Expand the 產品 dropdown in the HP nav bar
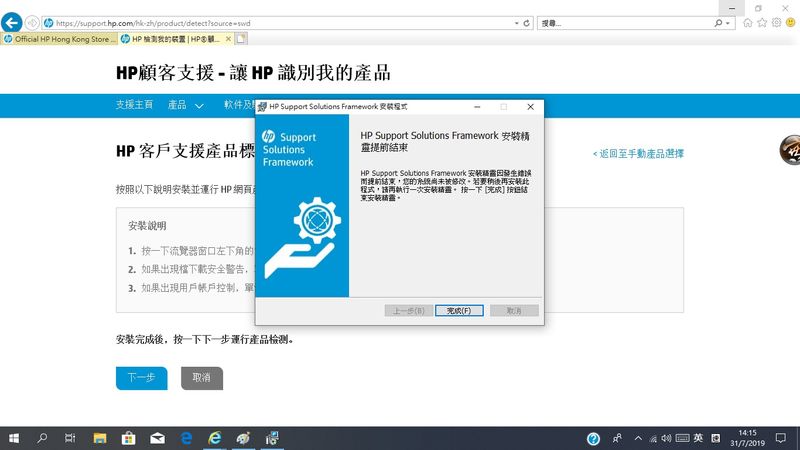The width and height of the screenshot is (800, 450). coord(185,105)
